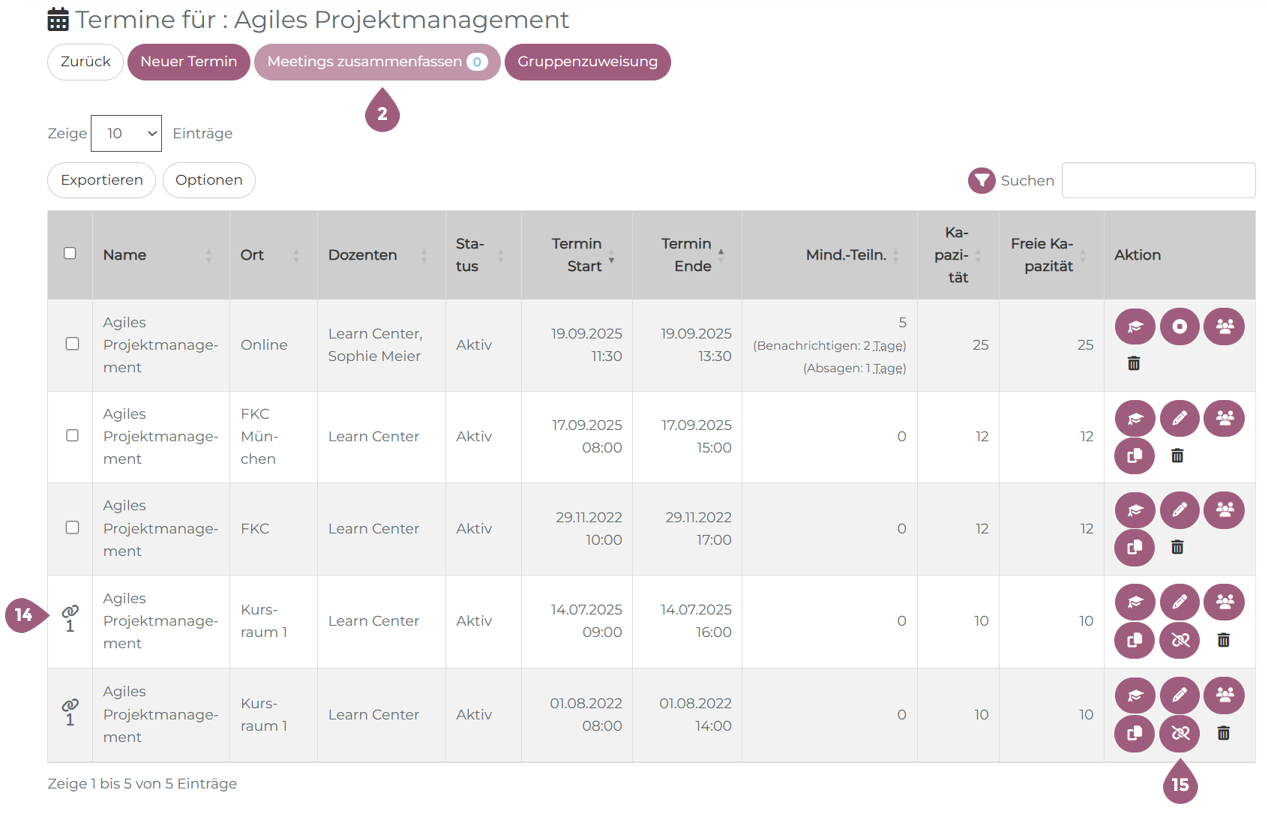Click graduation cap icon for the FKC München row
The width and height of the screenshot is (1267, 819).
[1134, 418]
